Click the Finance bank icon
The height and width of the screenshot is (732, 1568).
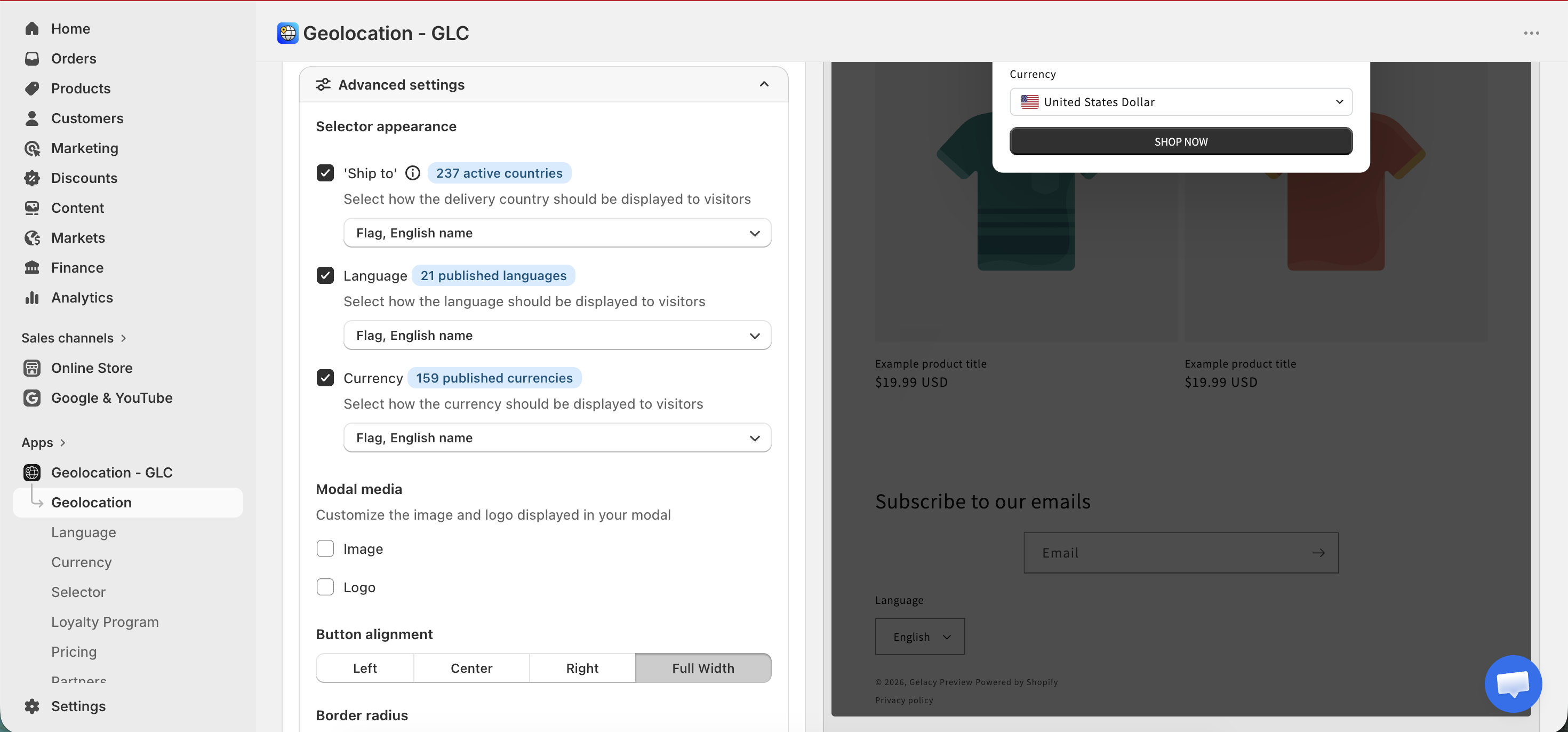31,267
